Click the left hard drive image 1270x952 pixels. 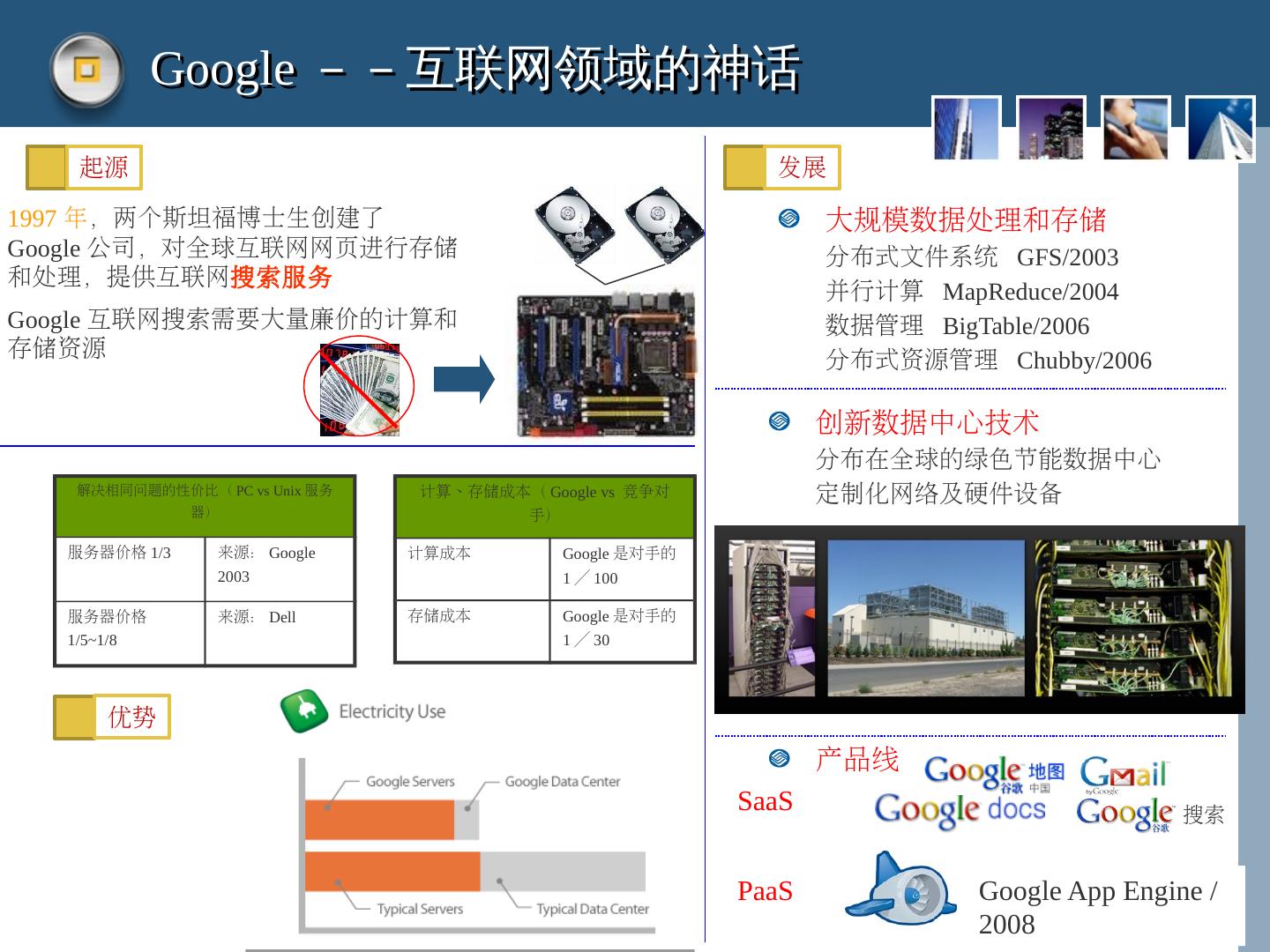(x=574, y=225)
